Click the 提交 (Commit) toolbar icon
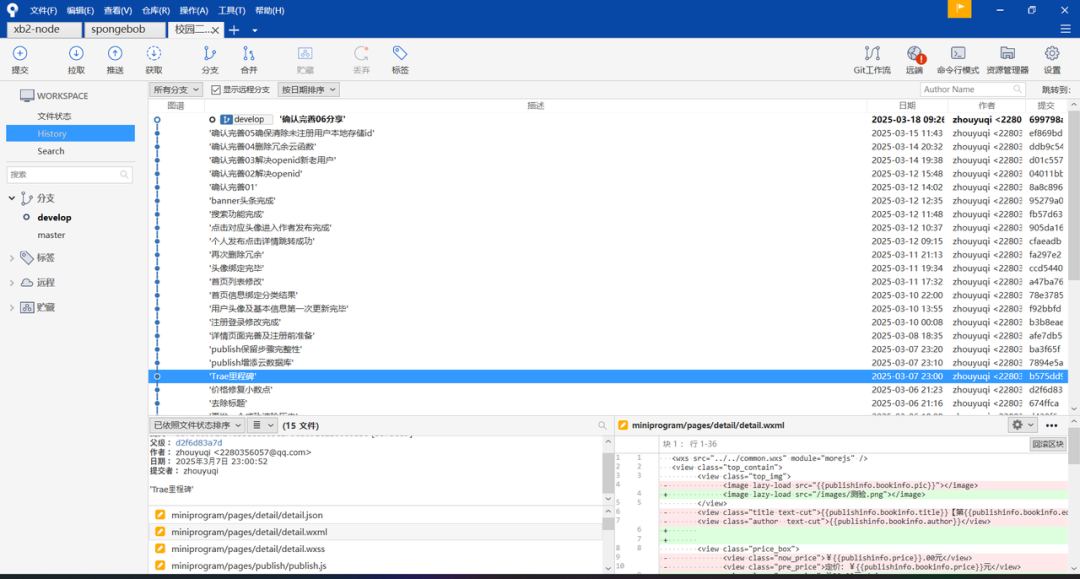The image size is (1080, 579). click(x=20, y=54)
